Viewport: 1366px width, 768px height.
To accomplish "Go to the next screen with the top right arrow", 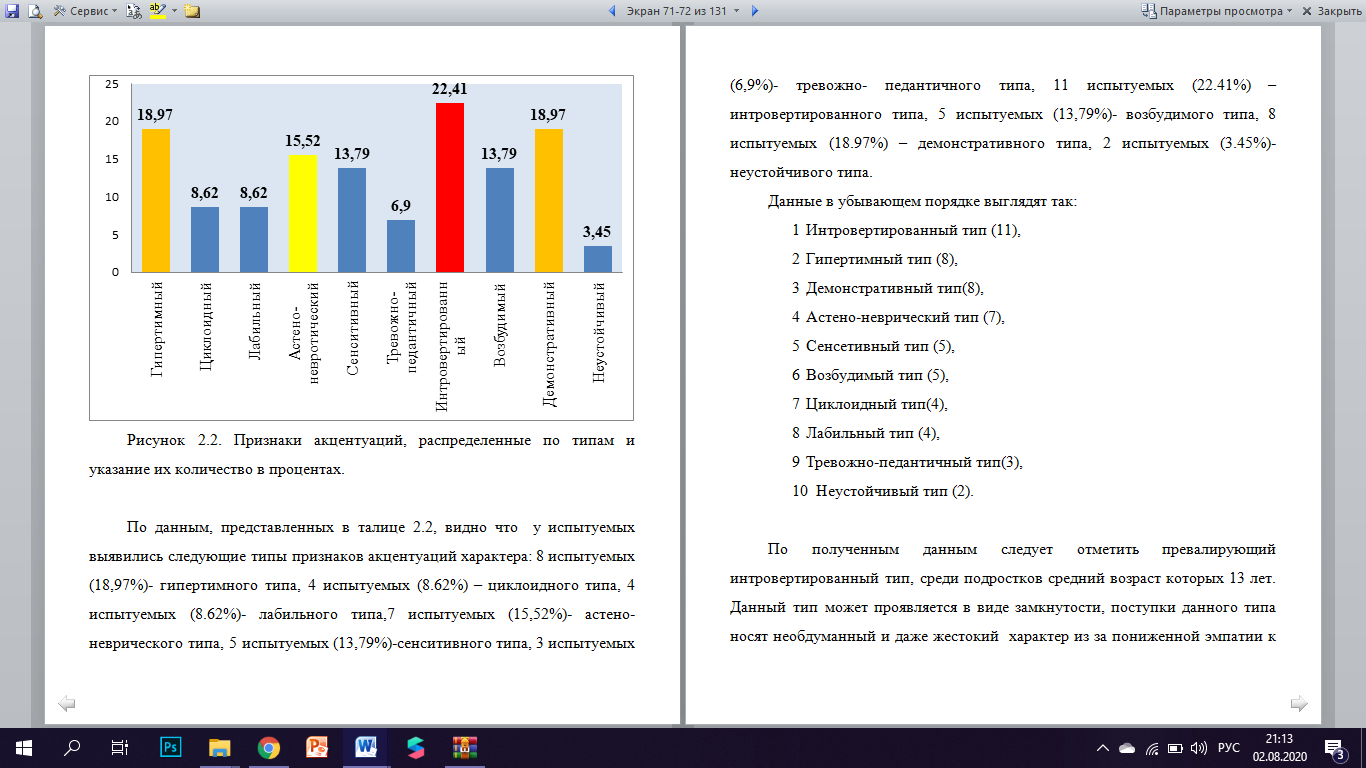I will click(755, 12).
